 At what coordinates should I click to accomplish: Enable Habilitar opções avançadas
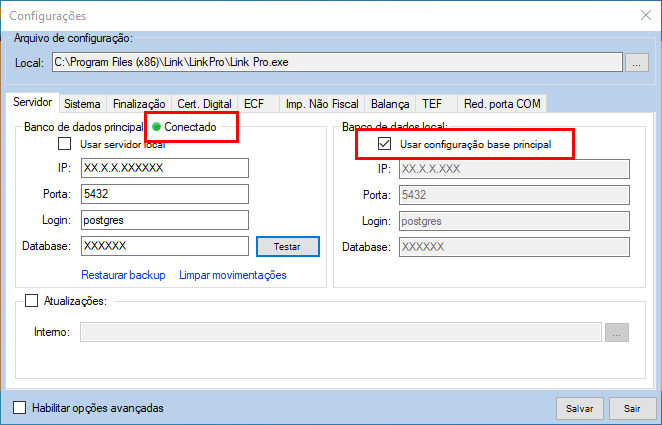(20, 408)
